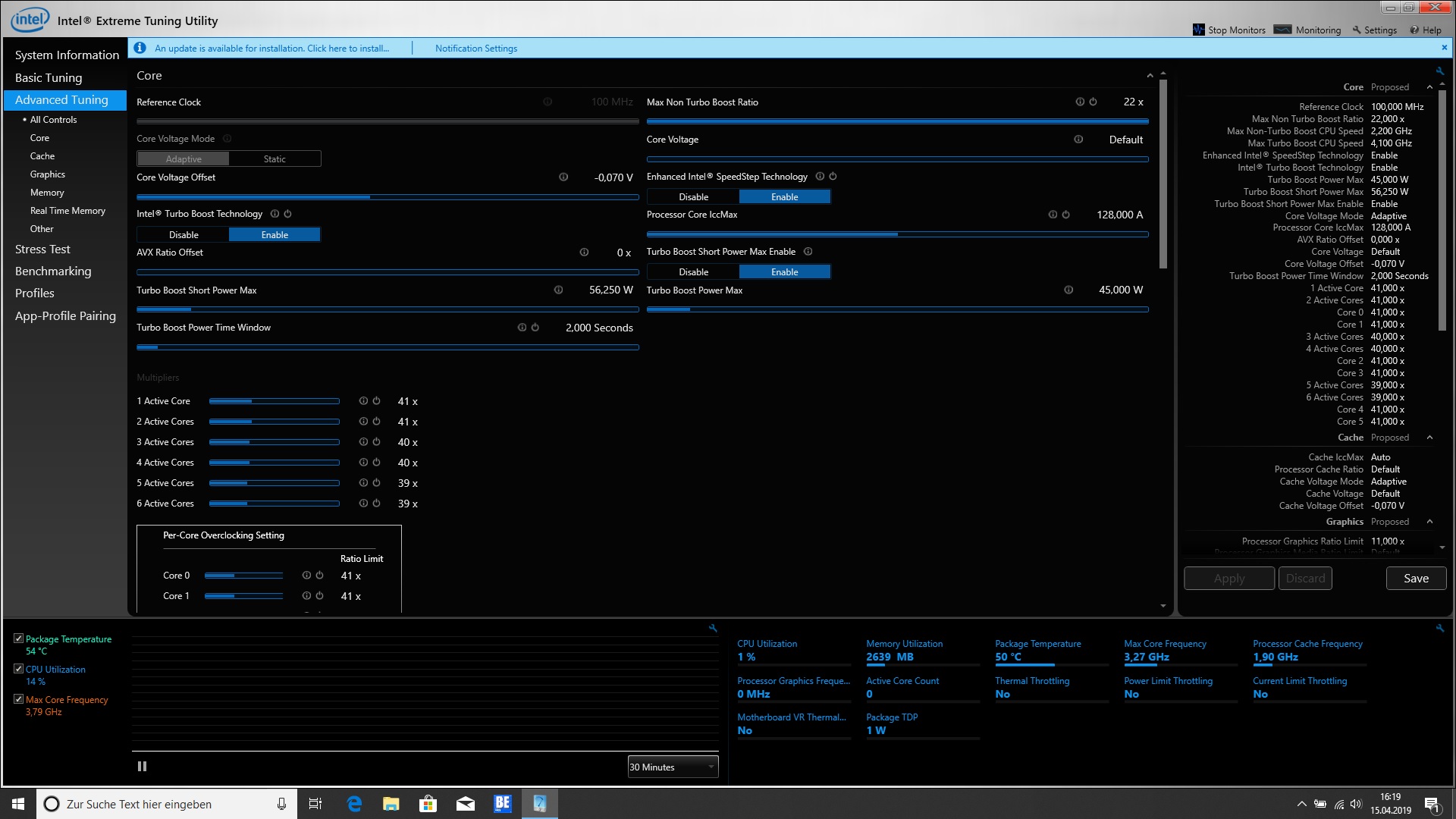Open graph settings wrench above monitor chart

click(713, 628)
